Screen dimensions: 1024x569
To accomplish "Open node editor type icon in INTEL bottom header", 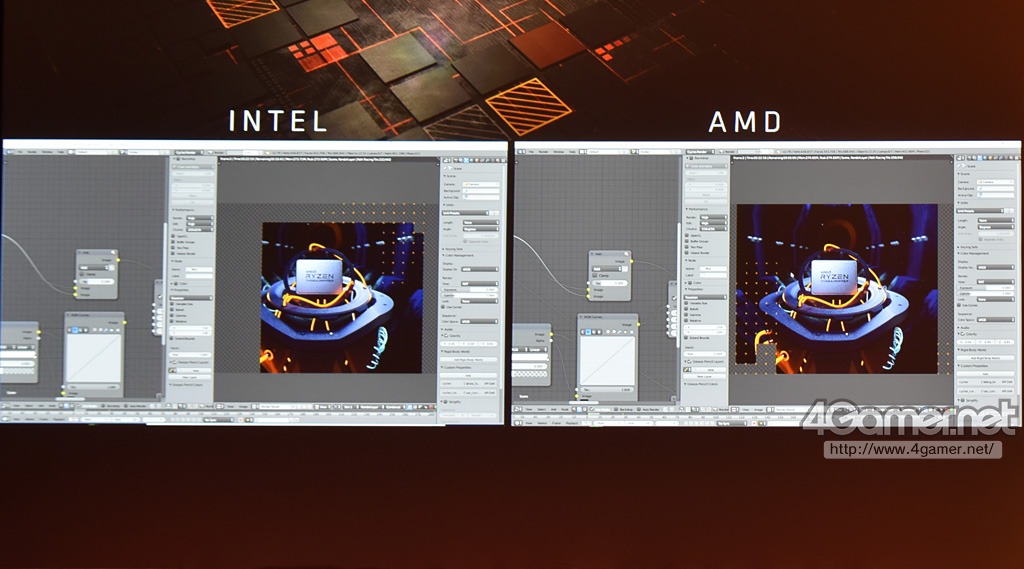I will pyautogui.click(x=5, y=406).
